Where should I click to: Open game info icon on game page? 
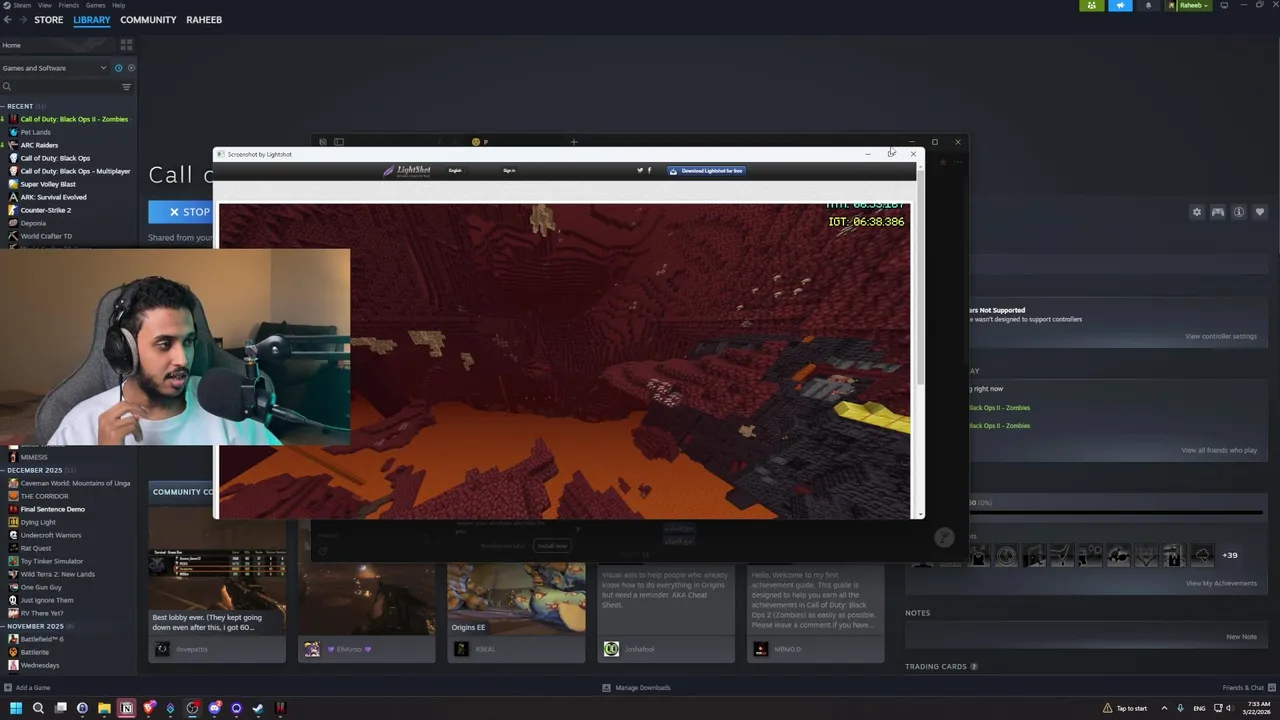(1239, 212)
